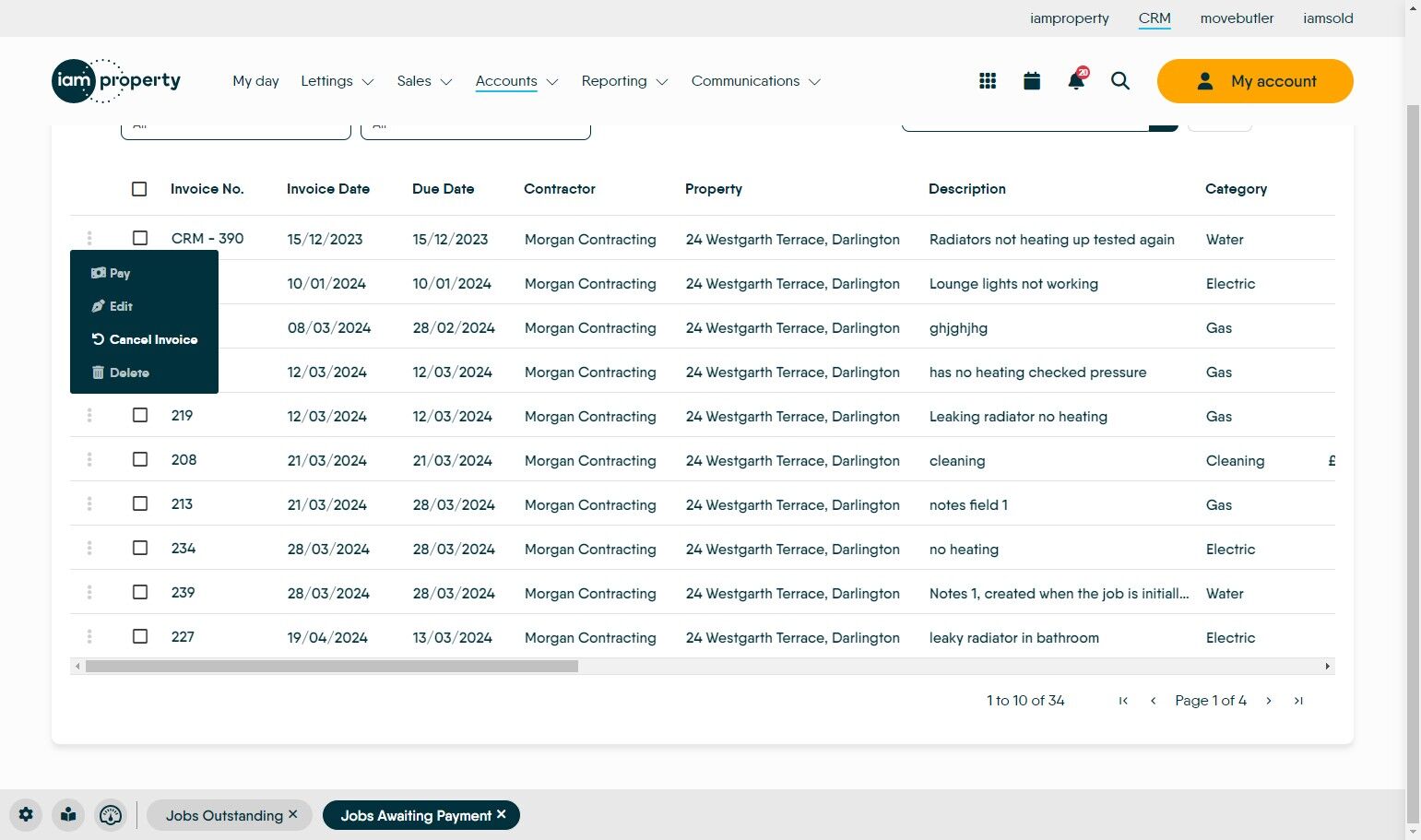Open the dashboard gauge icon in bottom bar
Screen dimensions: 1421x840
point(111,815)
